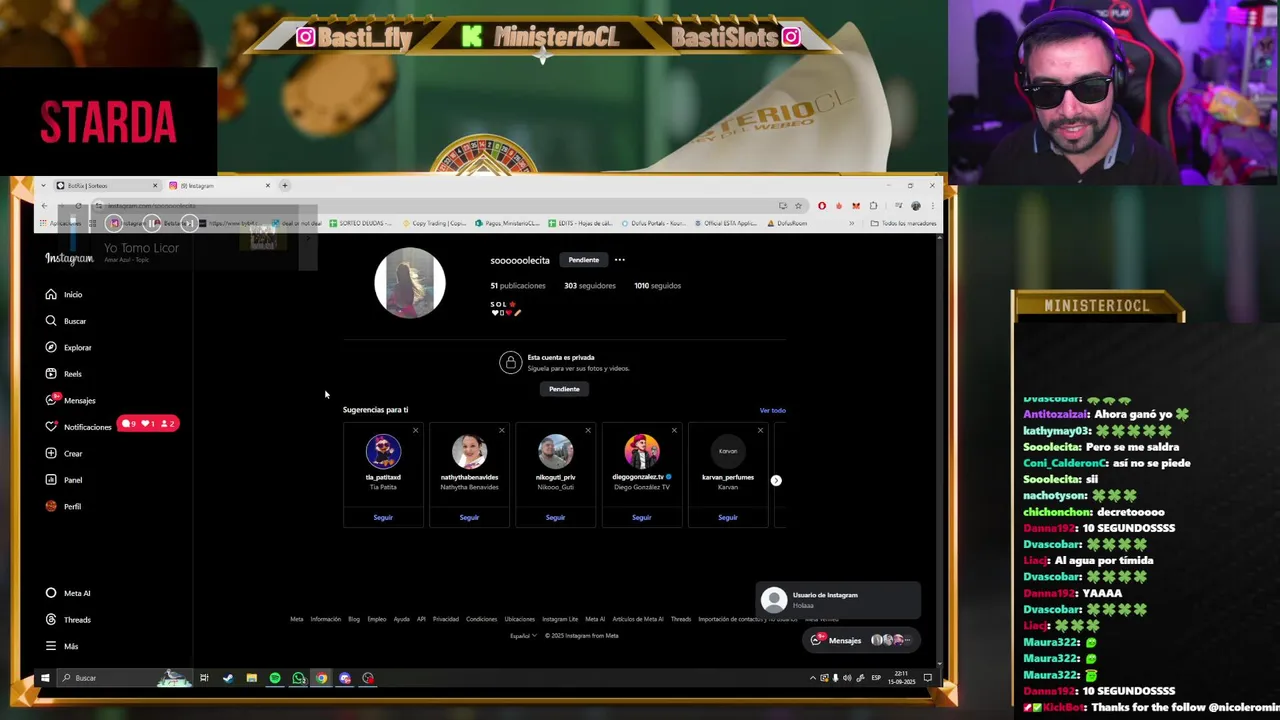View the sooooolecita profile picture

tap(410, 283)
